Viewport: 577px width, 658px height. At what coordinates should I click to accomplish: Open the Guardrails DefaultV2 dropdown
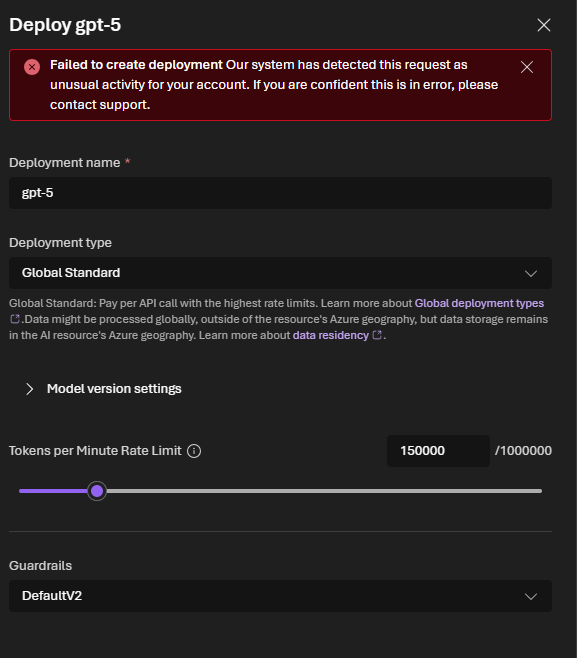(280, 596)
